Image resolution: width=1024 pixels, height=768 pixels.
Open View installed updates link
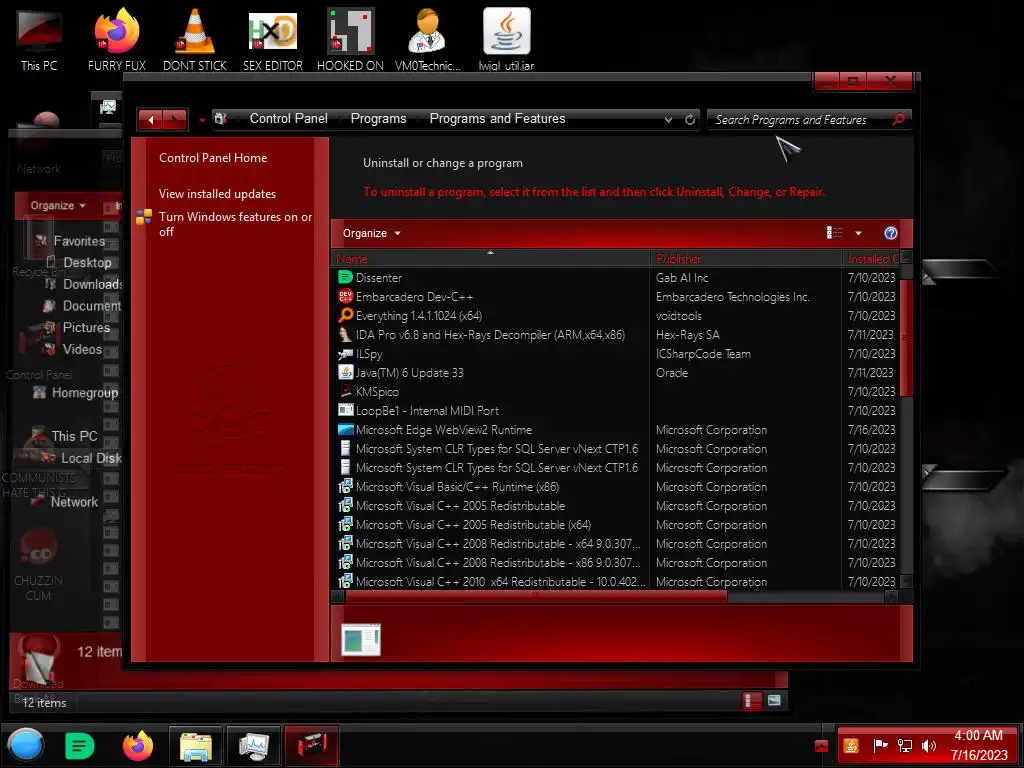pyautogui.click(x=217, y=194)
